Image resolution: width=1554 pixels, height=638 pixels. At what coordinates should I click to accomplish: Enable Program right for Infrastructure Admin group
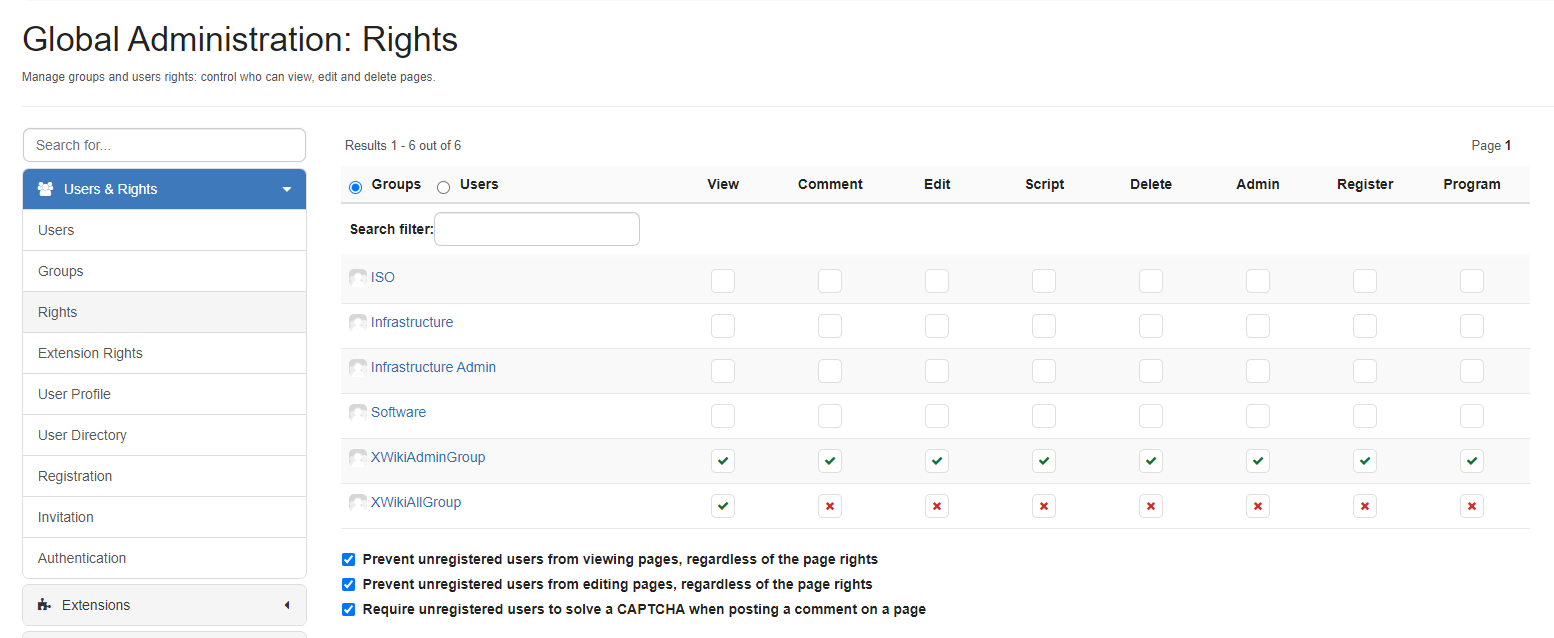pos(1472,371)
